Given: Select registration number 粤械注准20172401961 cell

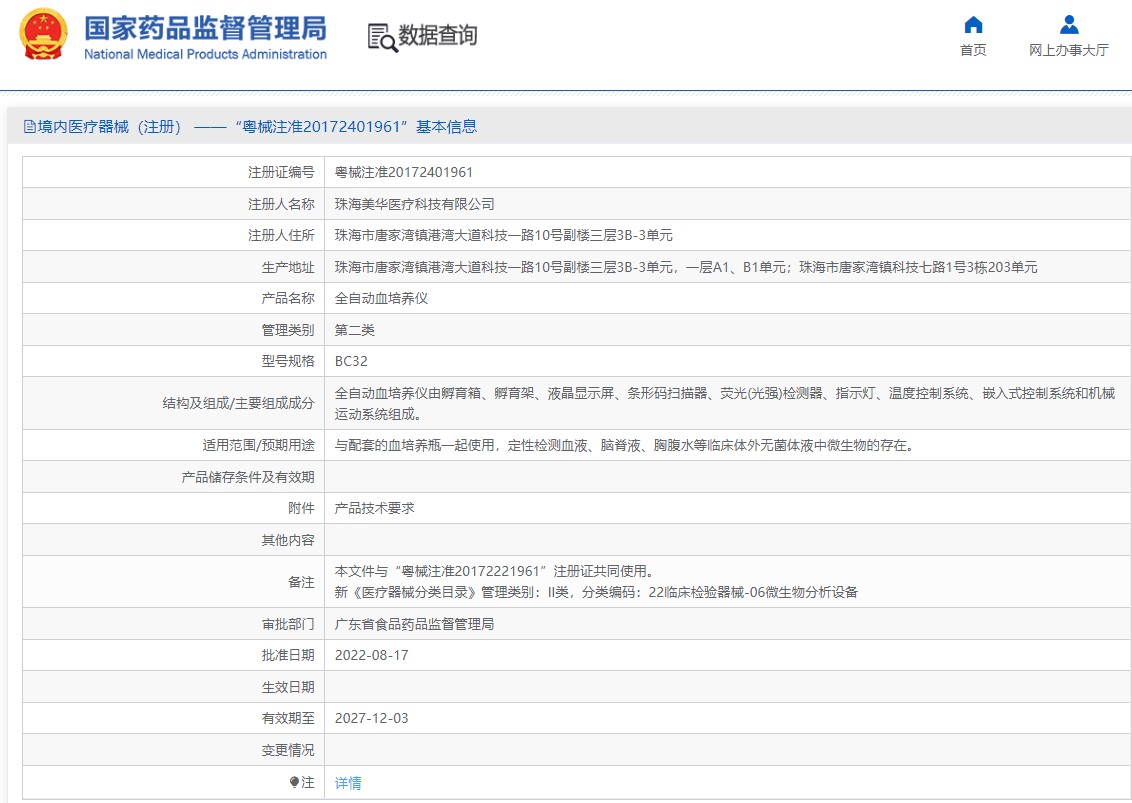Looking at the screenshot, I should pyautogui.click(x=404, y=173).
